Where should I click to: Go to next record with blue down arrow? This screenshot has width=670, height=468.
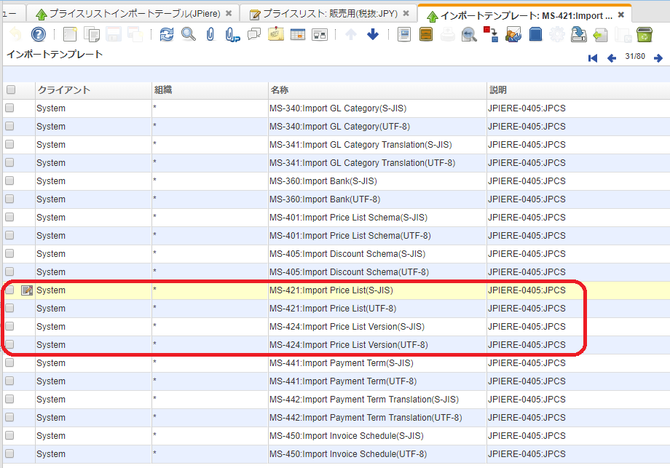click(373, 34)
